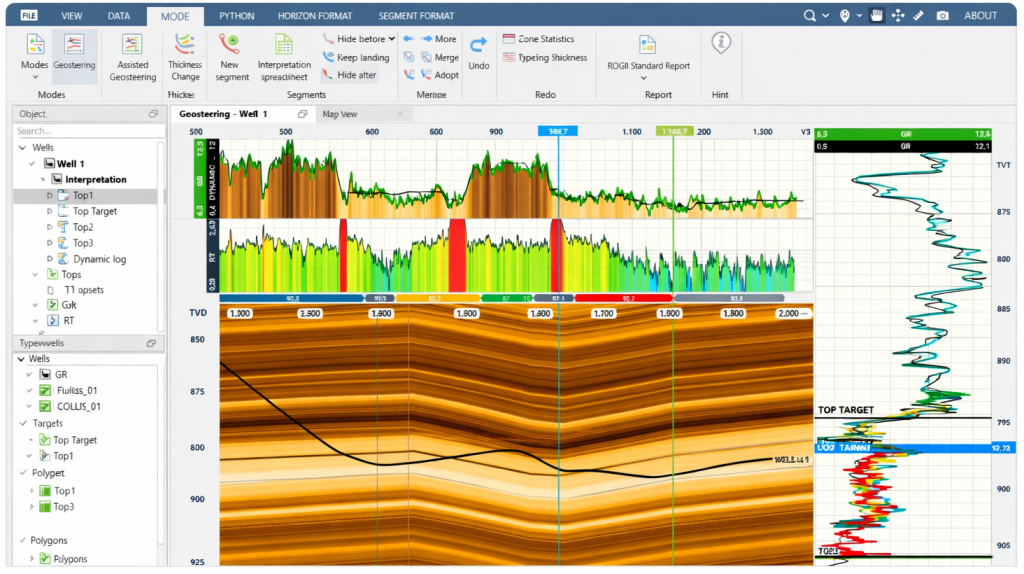Close the Map View tab
This screenshot has height=574, width=1024.
click(400, 114)
